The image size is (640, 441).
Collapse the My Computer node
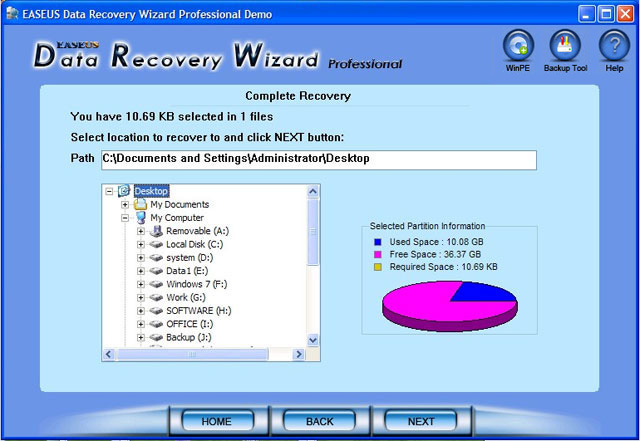[x=125, y=218]
